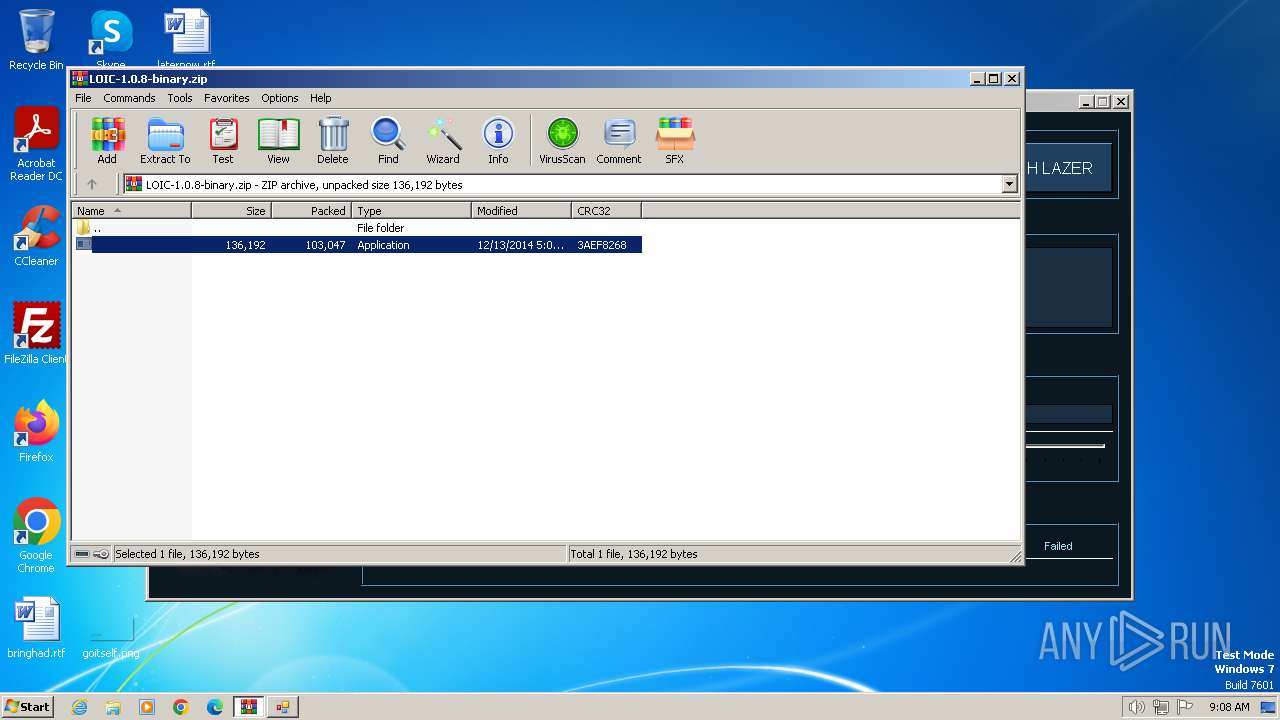
Task: Click the Start button
Action: click(27, 706)
